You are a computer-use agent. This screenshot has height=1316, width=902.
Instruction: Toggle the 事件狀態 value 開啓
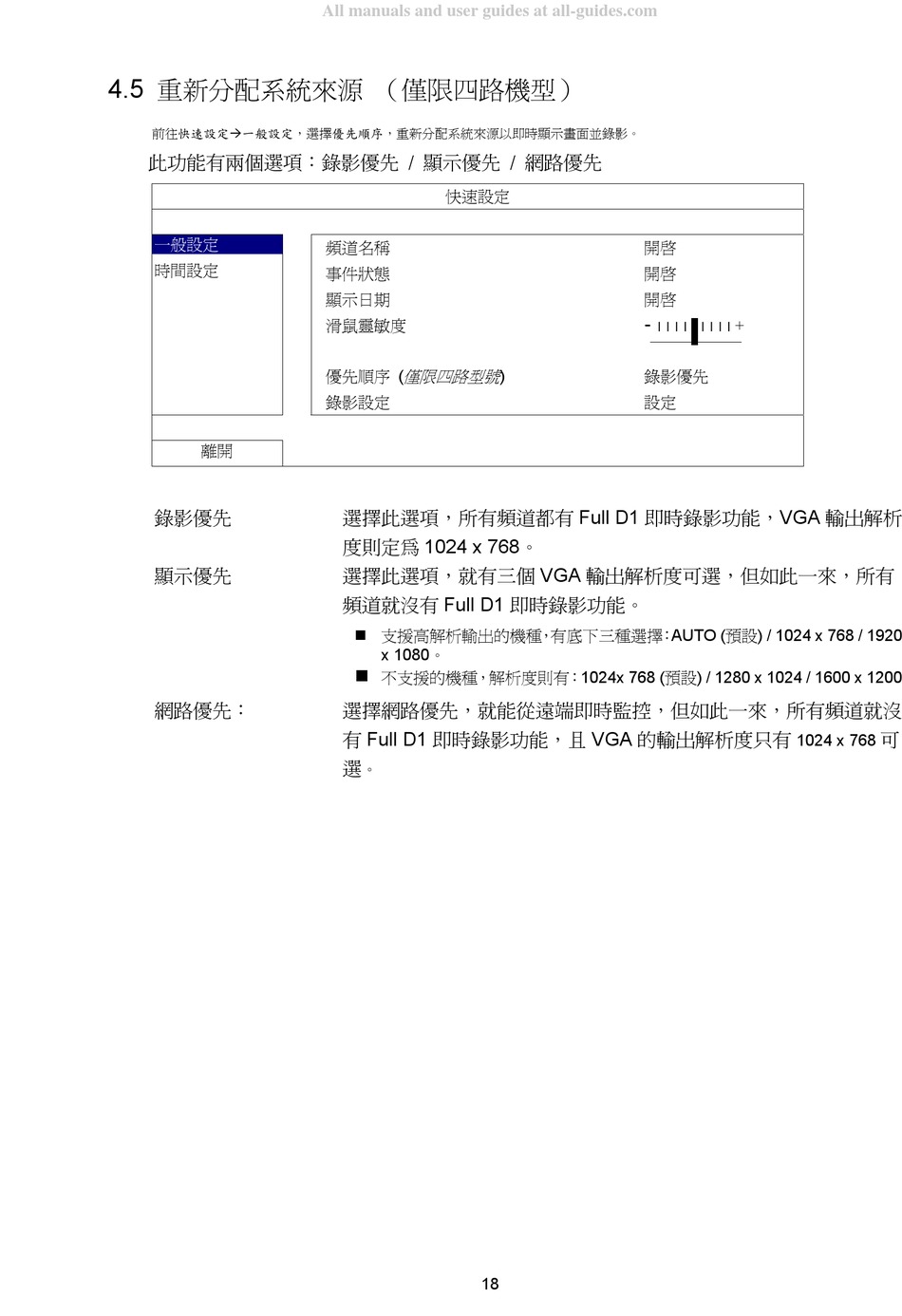click(660, 273)
